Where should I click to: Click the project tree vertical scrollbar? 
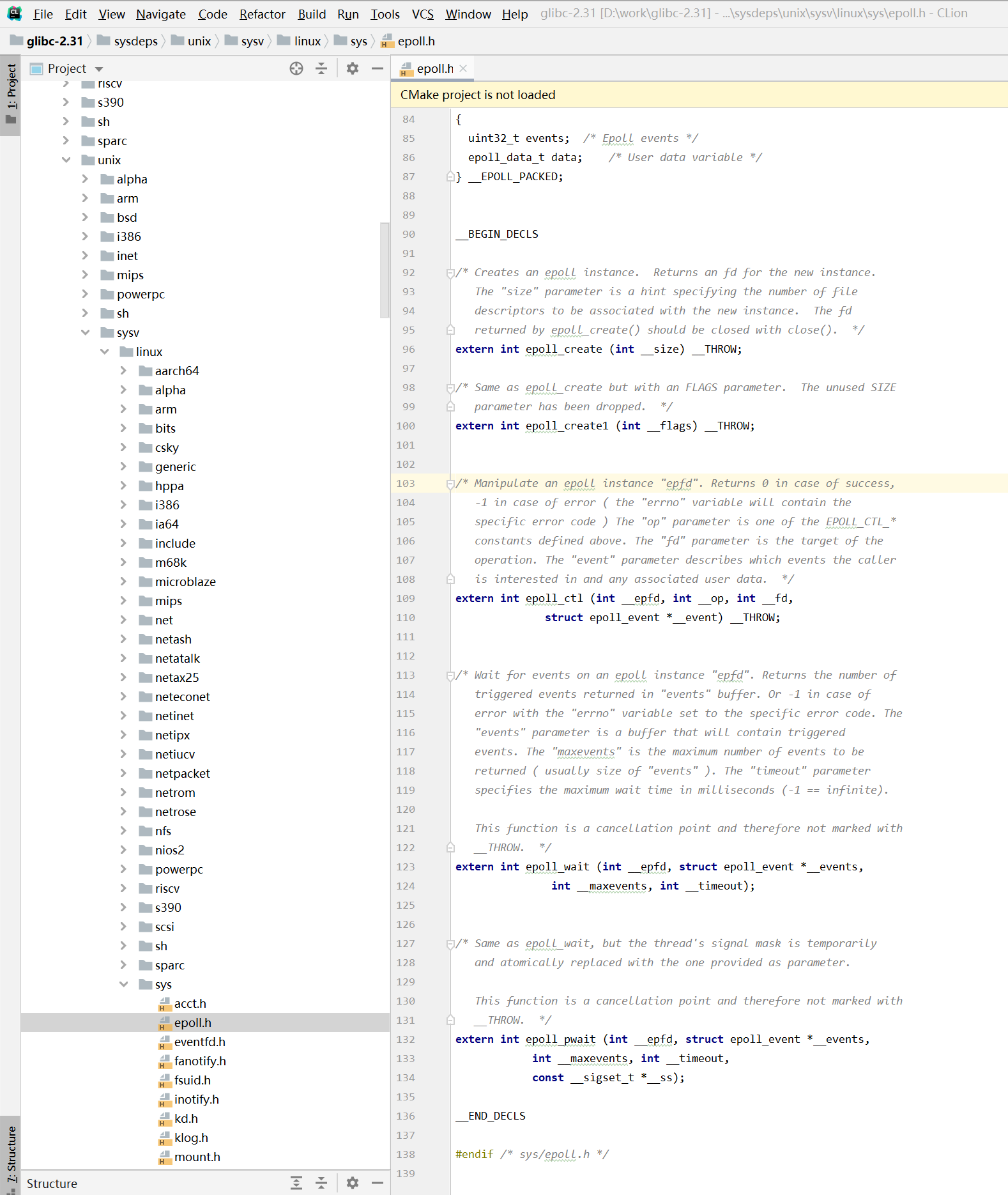pyautogui.click(x=384, y=270)
